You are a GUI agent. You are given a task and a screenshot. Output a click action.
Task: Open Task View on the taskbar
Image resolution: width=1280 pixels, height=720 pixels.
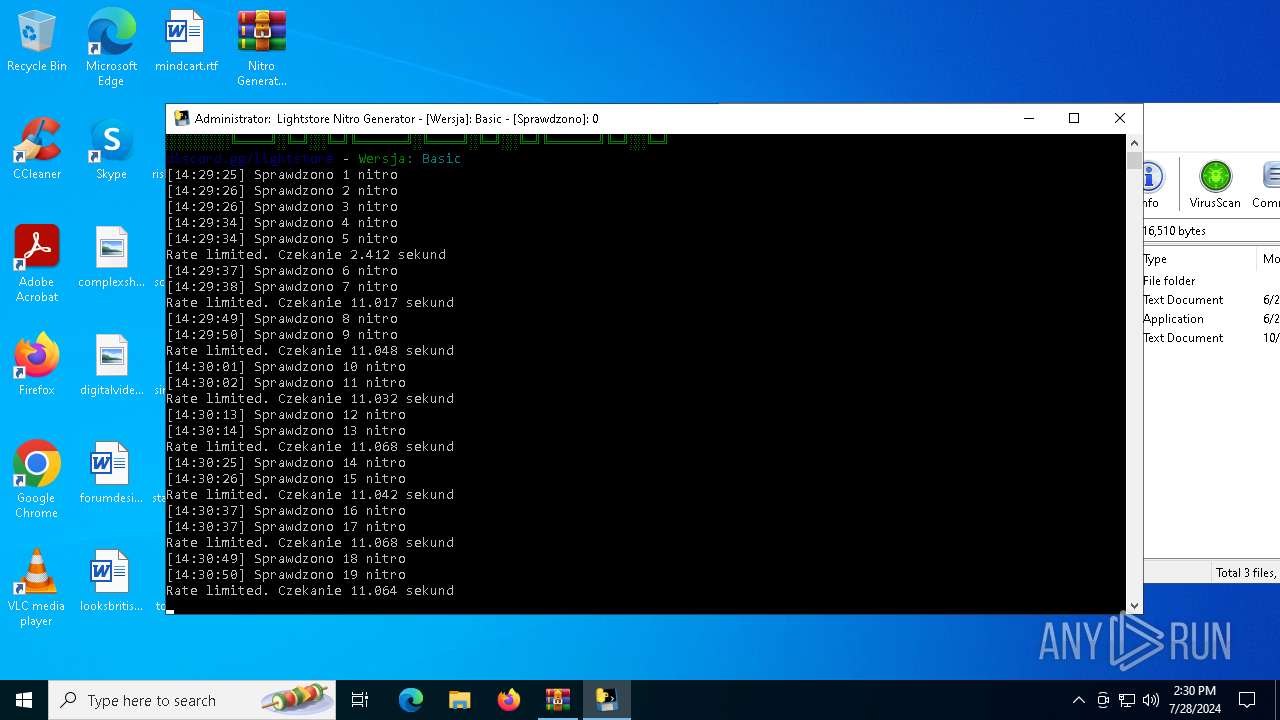tap(360, 700)
